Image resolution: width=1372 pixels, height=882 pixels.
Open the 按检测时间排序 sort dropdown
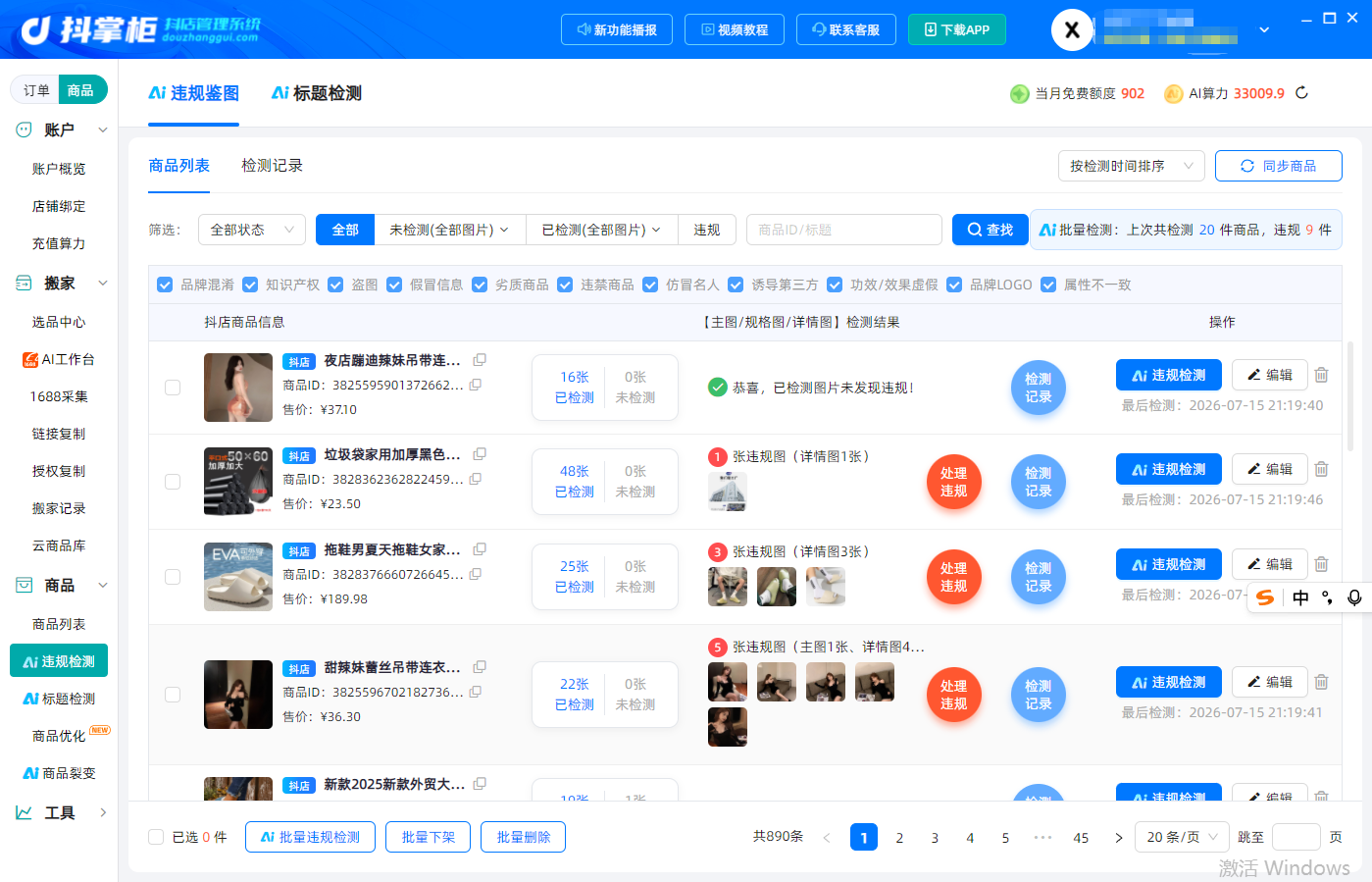click(x=1132, y=166)
